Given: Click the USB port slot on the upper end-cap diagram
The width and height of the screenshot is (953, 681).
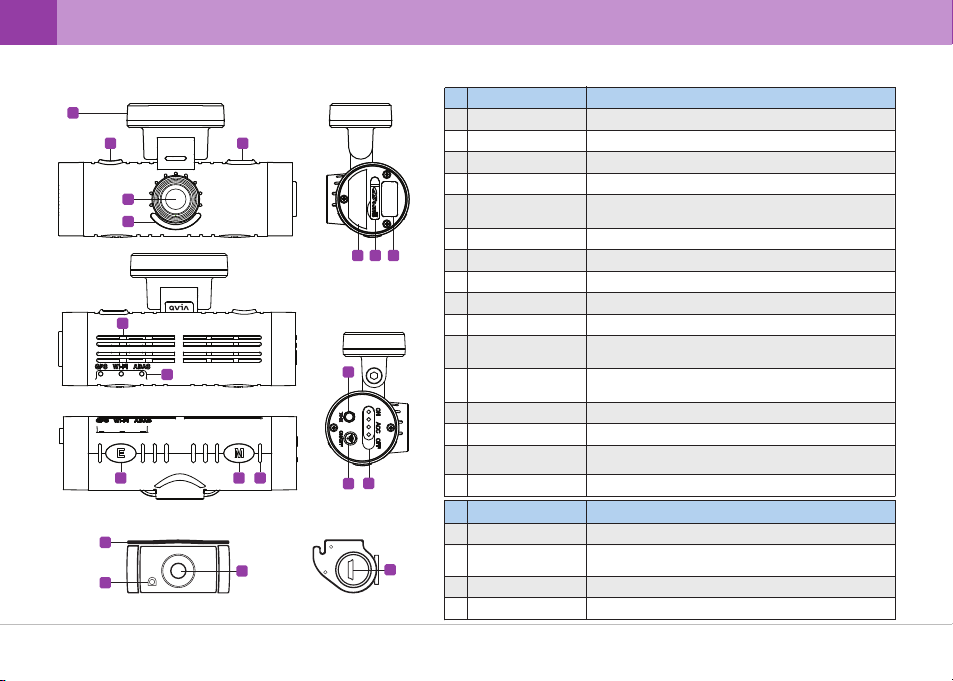Looking at the screenshot, I should tap(375, 198).
